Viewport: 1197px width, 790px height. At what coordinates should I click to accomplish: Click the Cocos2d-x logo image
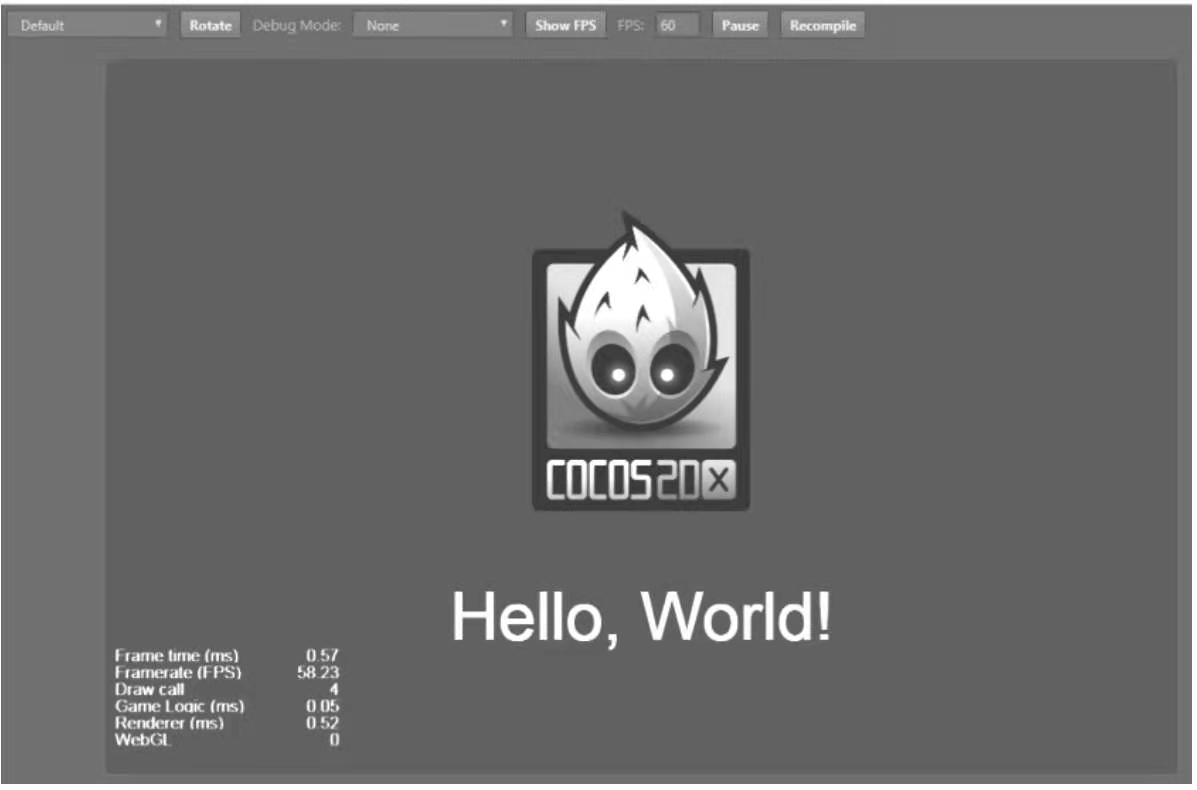[x=641, y=361]
